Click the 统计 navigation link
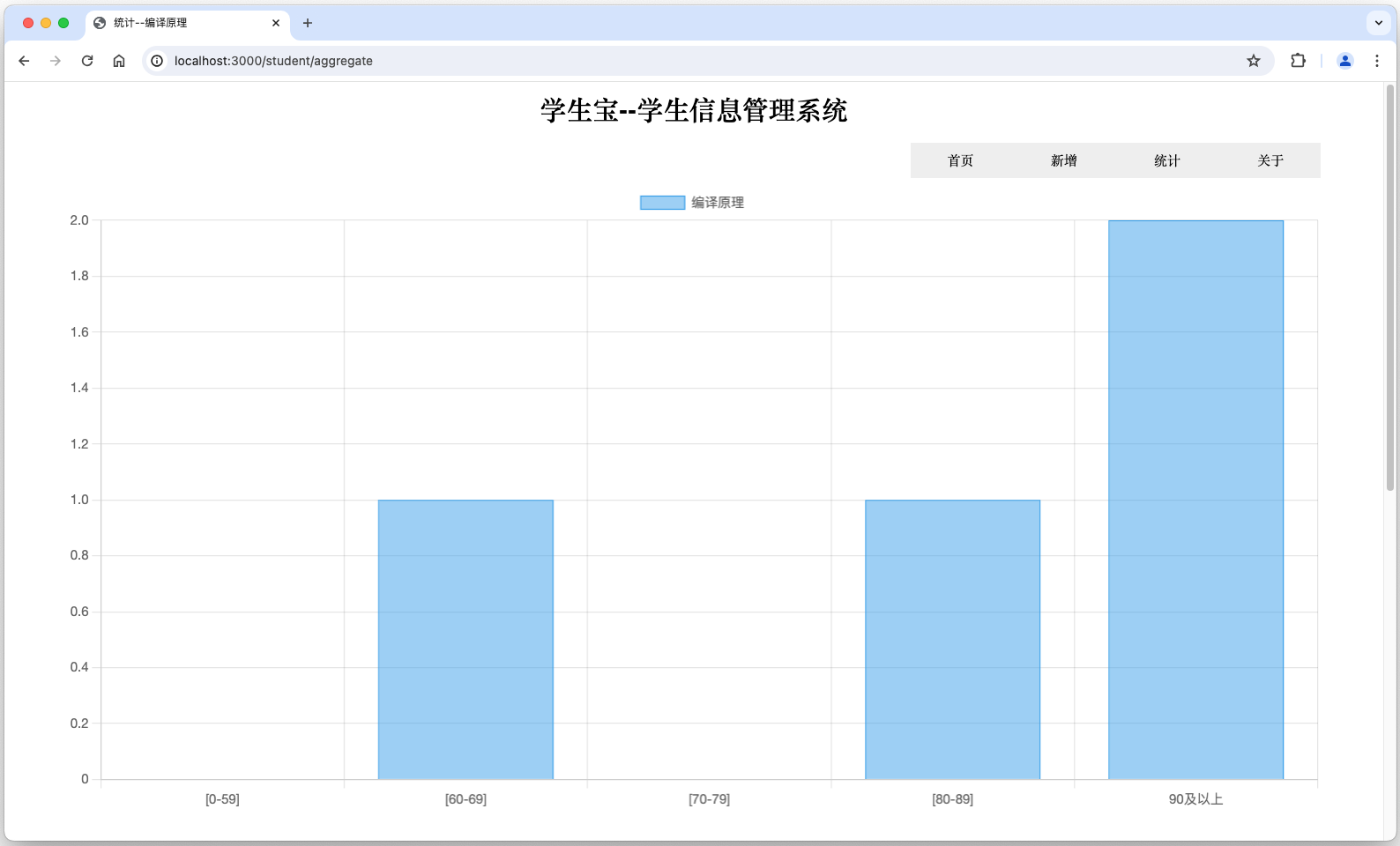Screen dimensions: 1400x846 click(x=1166, y=160)
